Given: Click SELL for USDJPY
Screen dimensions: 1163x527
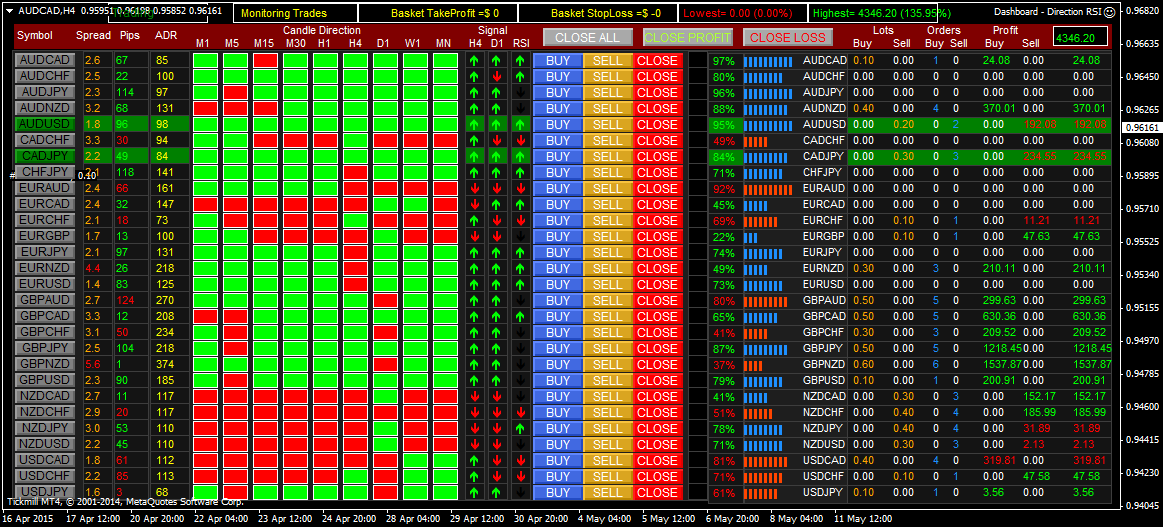Looking at the screenshot, I should pyautogui.click(x=607, y=492).
